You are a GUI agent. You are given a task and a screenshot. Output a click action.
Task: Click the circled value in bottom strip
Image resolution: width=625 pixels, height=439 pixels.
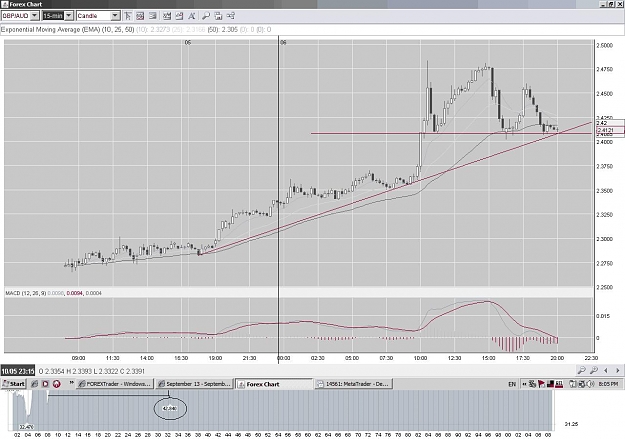coord(170,408)
